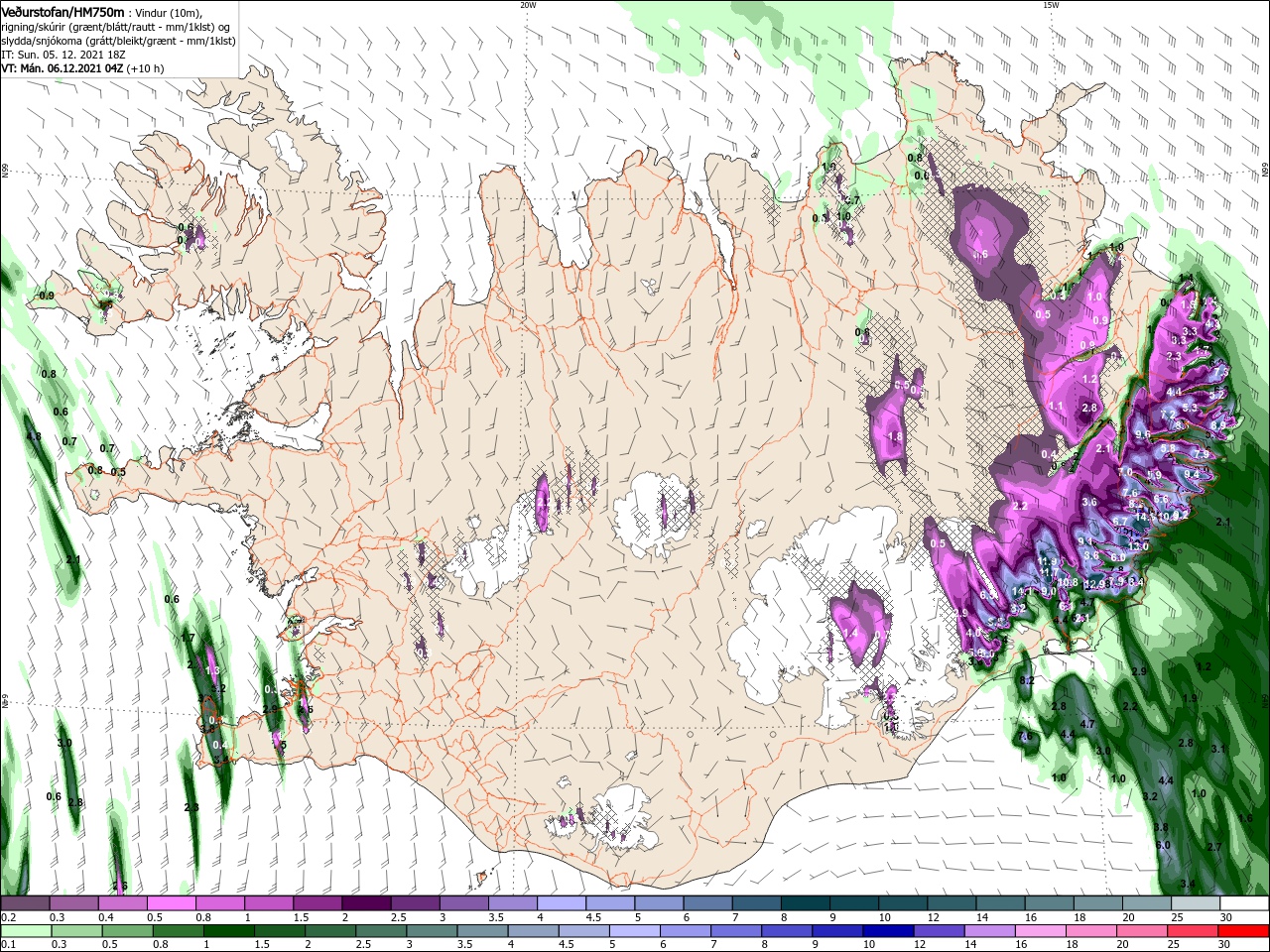Click lower legend swatch labelled 4

point(534,931)
